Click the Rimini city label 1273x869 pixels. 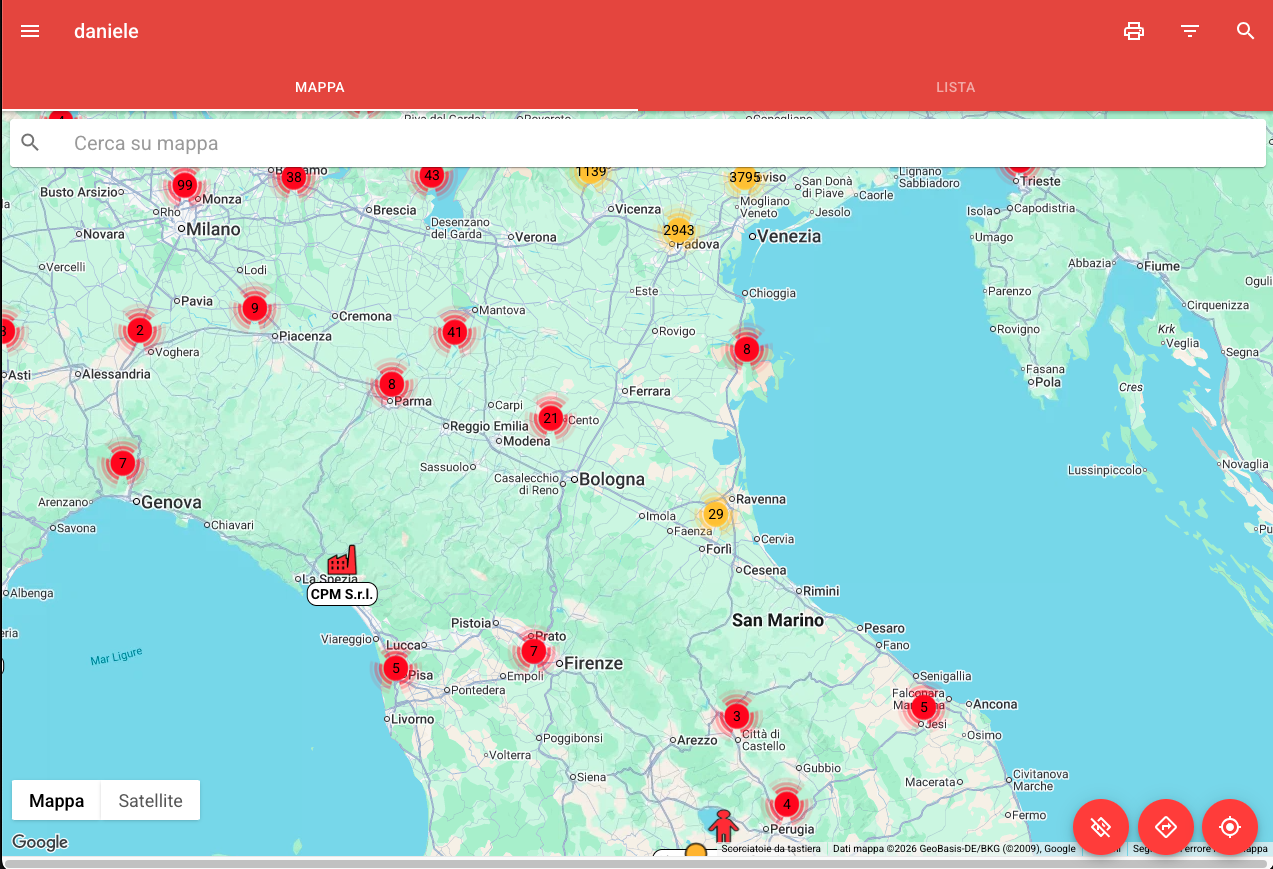click(x=821, y=591)
